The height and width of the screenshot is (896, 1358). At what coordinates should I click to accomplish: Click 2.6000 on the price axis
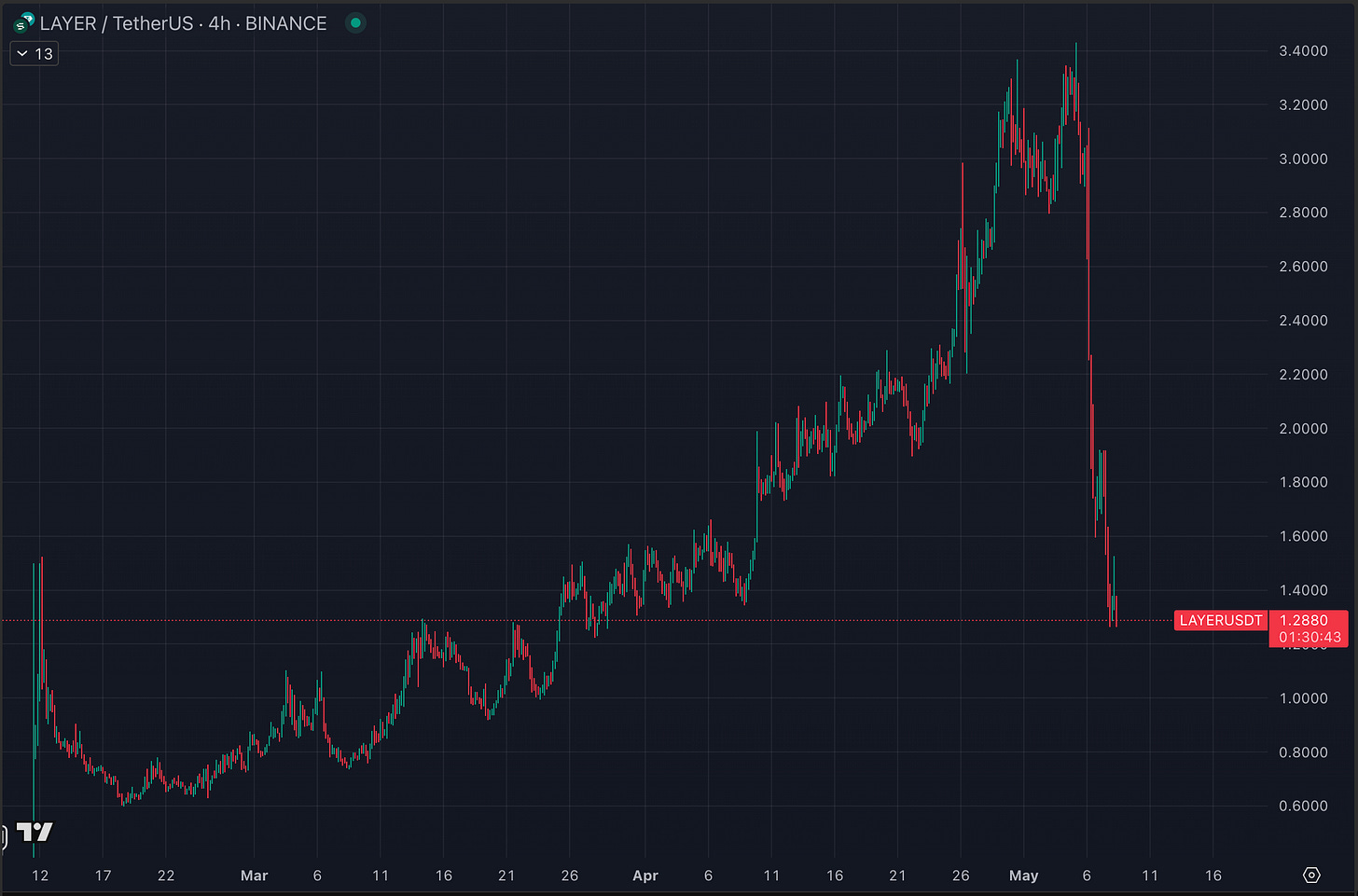pos(1303,267)
